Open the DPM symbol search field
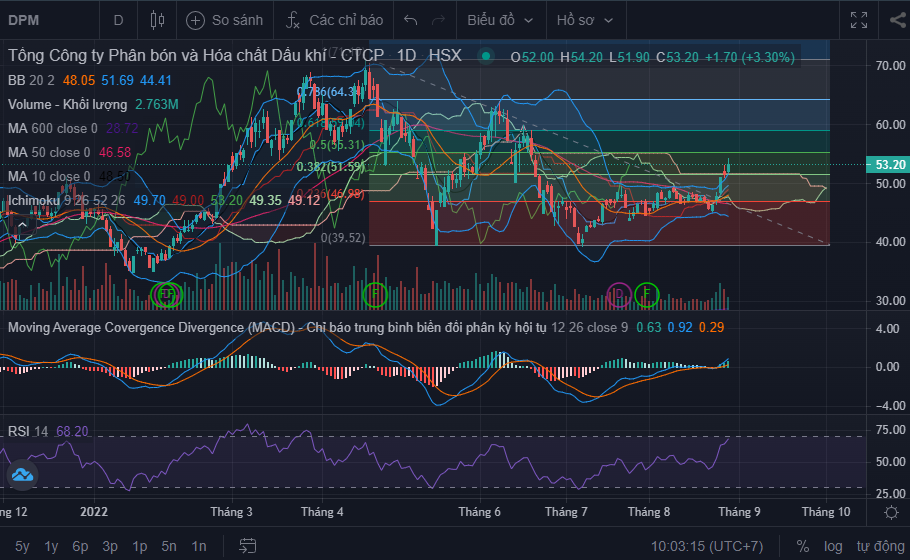 [24, 20]
